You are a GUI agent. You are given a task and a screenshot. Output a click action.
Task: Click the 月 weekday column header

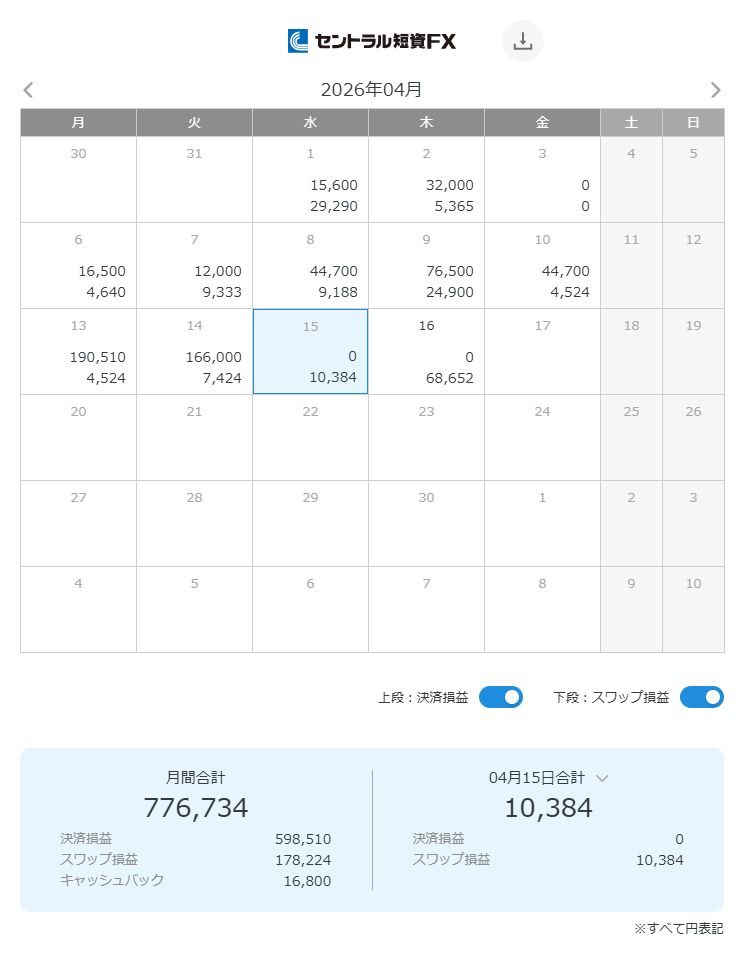[78, 122]
